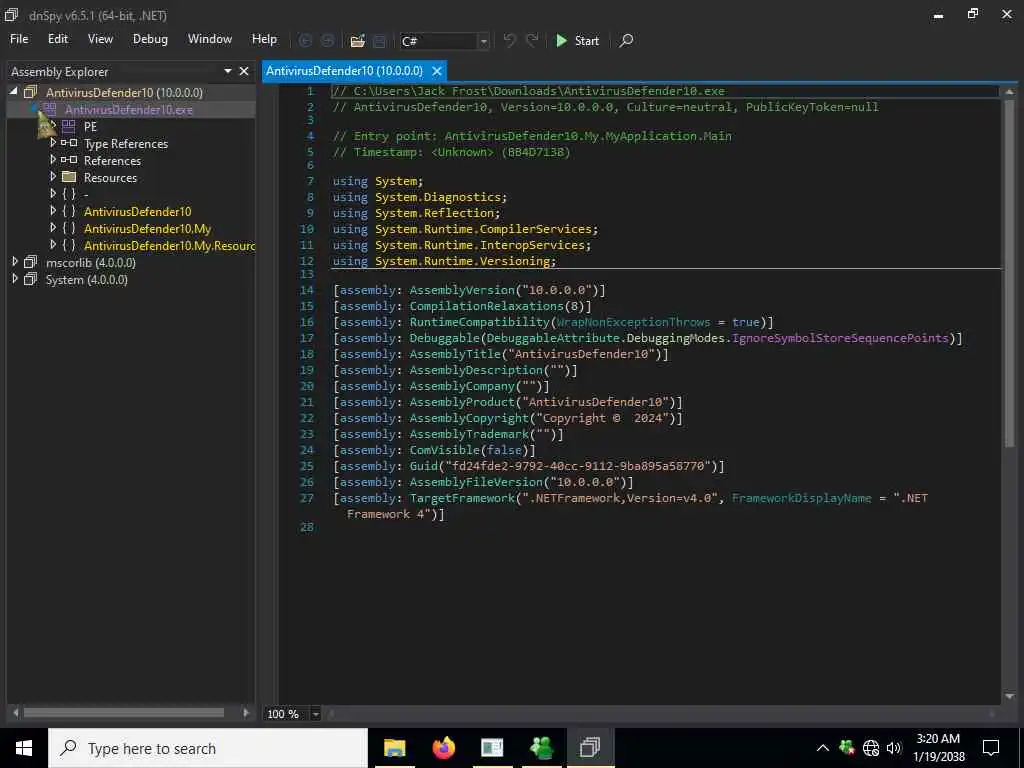Expand the "-" namespace node

(x=53, y=193)
